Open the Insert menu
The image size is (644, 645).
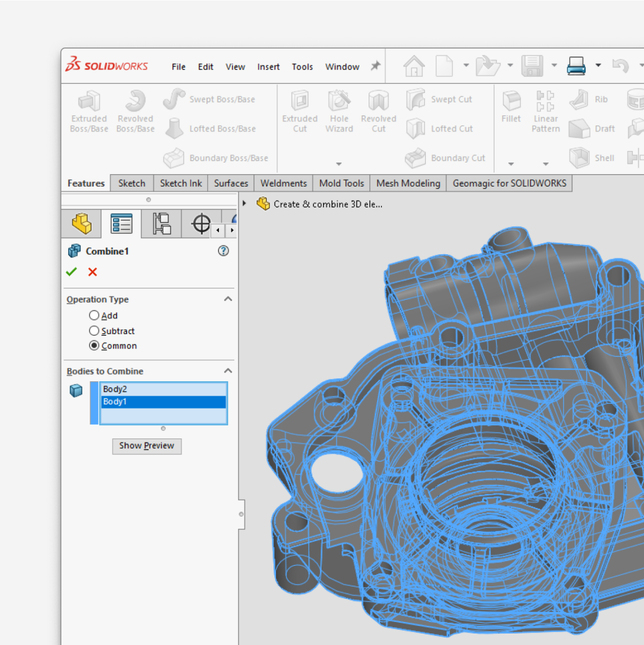click(268, 67)
